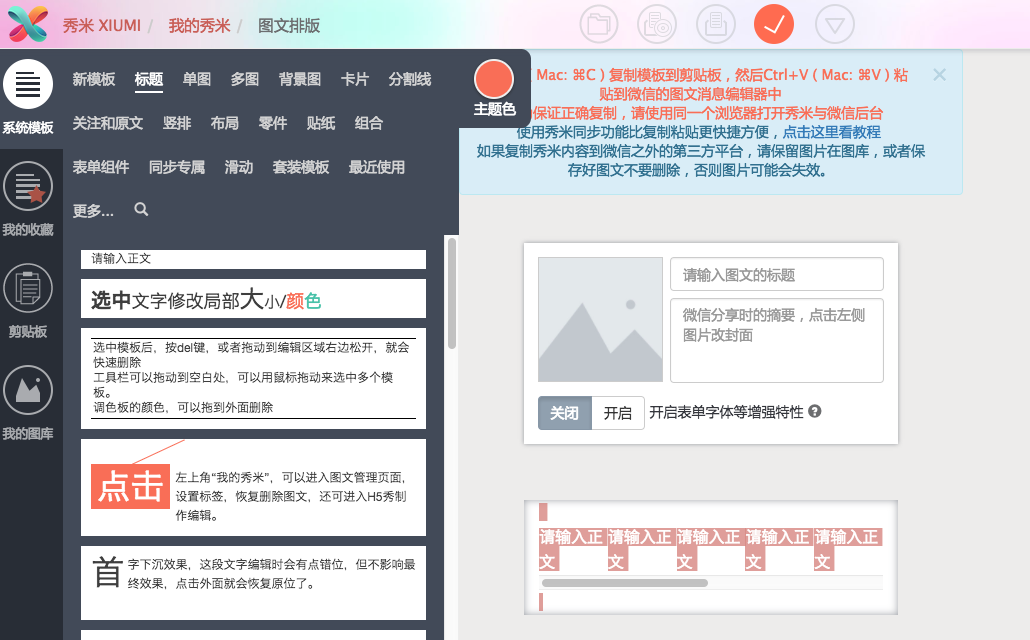Go to 我的秀米 breadcrumb link

[x=199, y=26]
